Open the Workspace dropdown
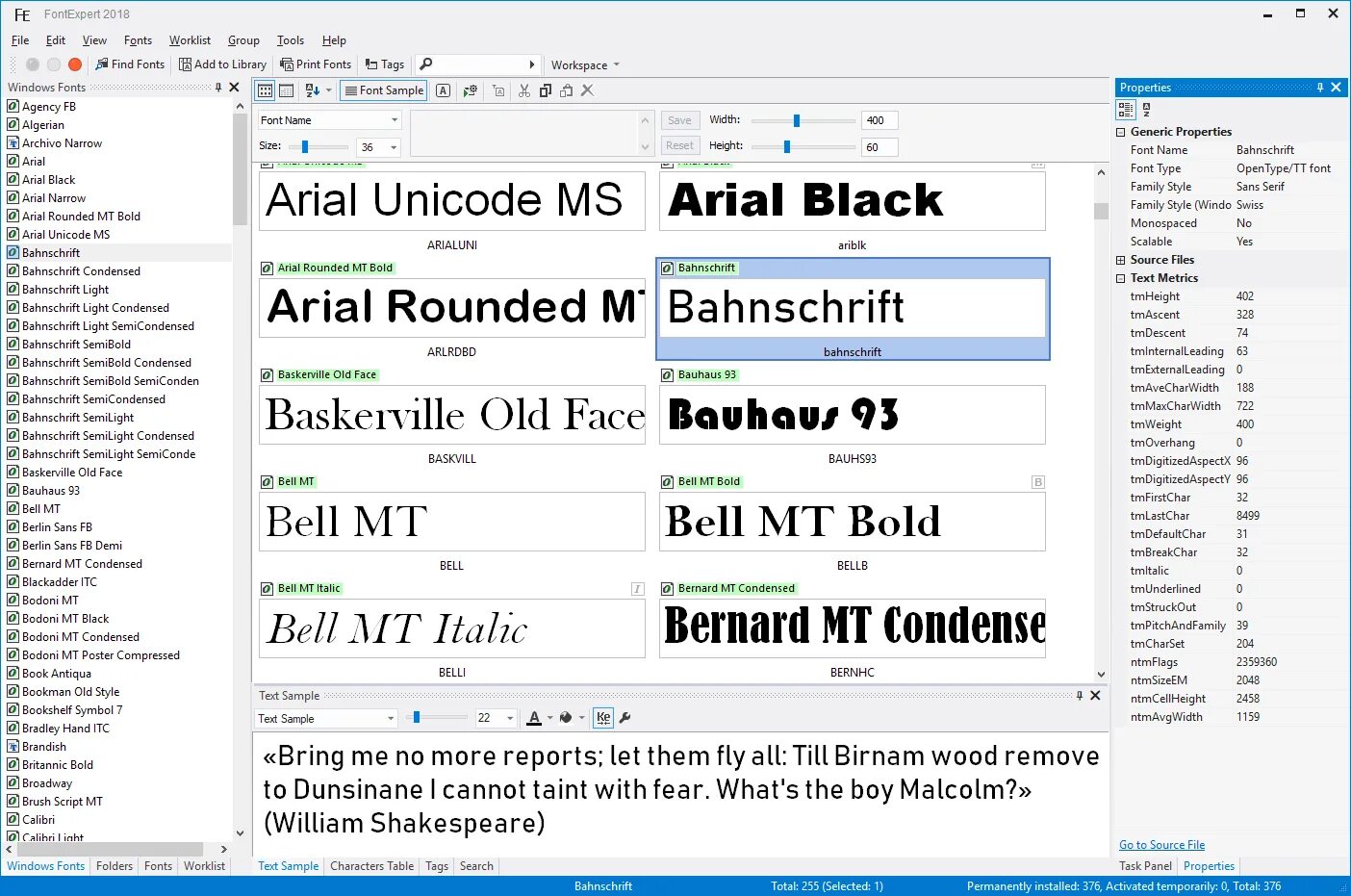1351x896 pixels. (x=585, y=65)
